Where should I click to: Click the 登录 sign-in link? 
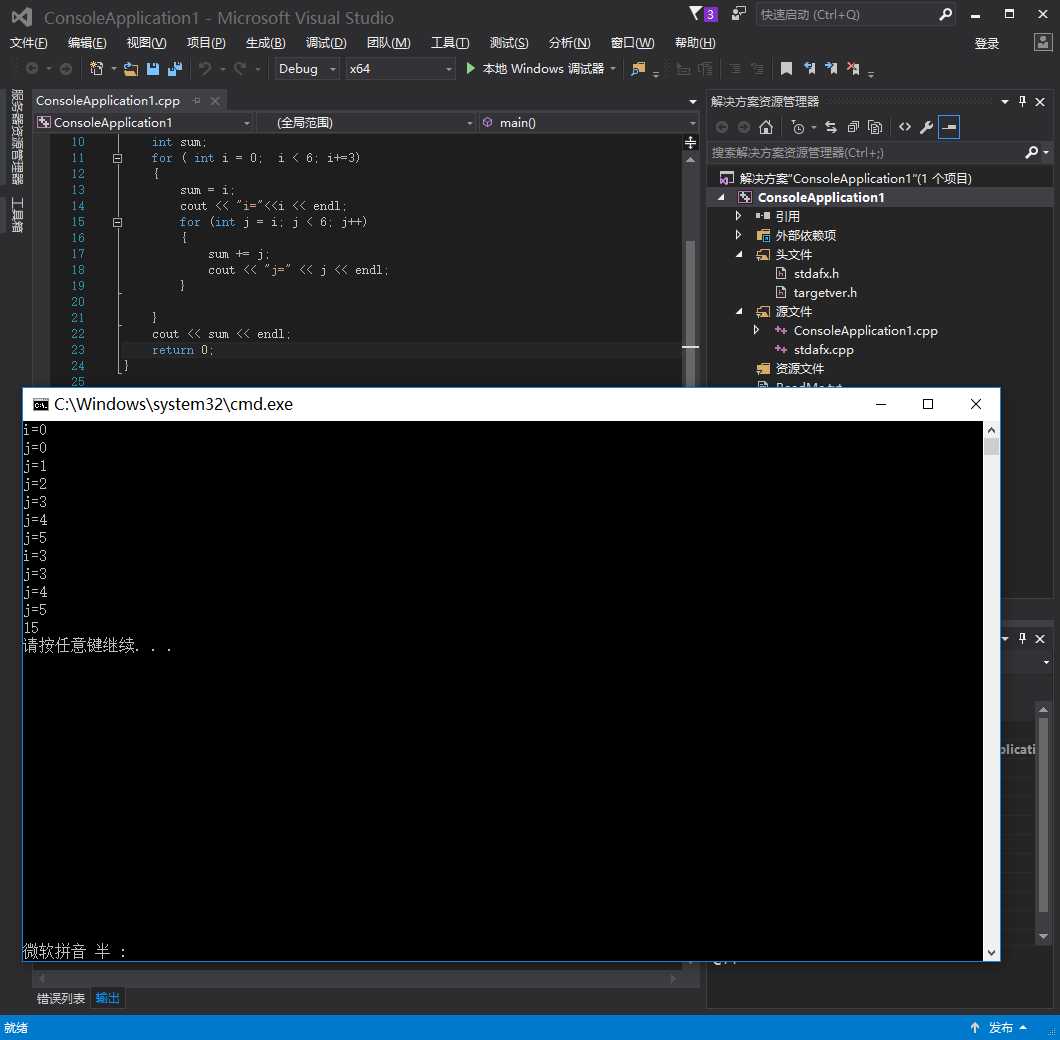986,43
